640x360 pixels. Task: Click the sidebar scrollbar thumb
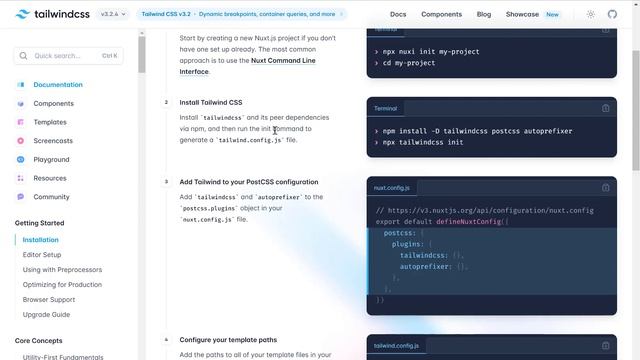142,55
